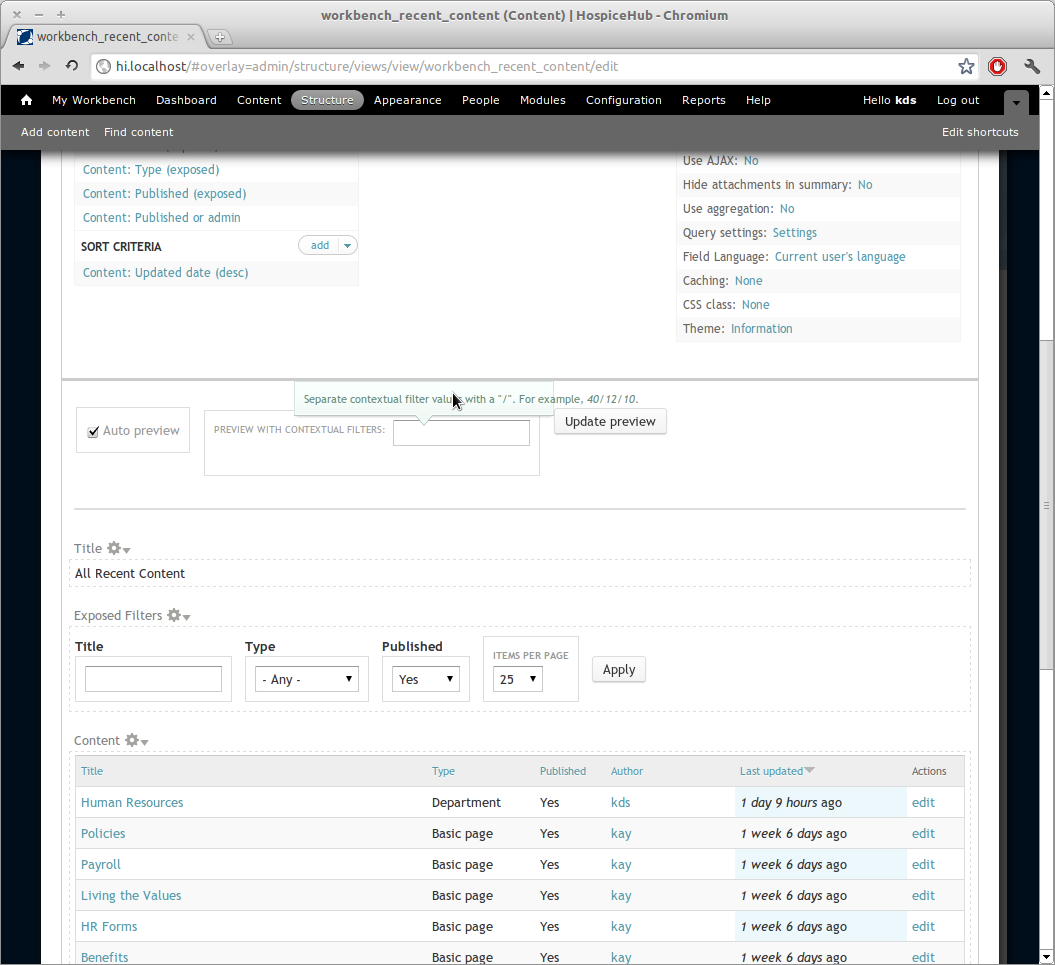Toggle the admin shortcuts drawer arrow
Image resolution: width=1055 pixels, height=965 pixels.
(1016, 102)
